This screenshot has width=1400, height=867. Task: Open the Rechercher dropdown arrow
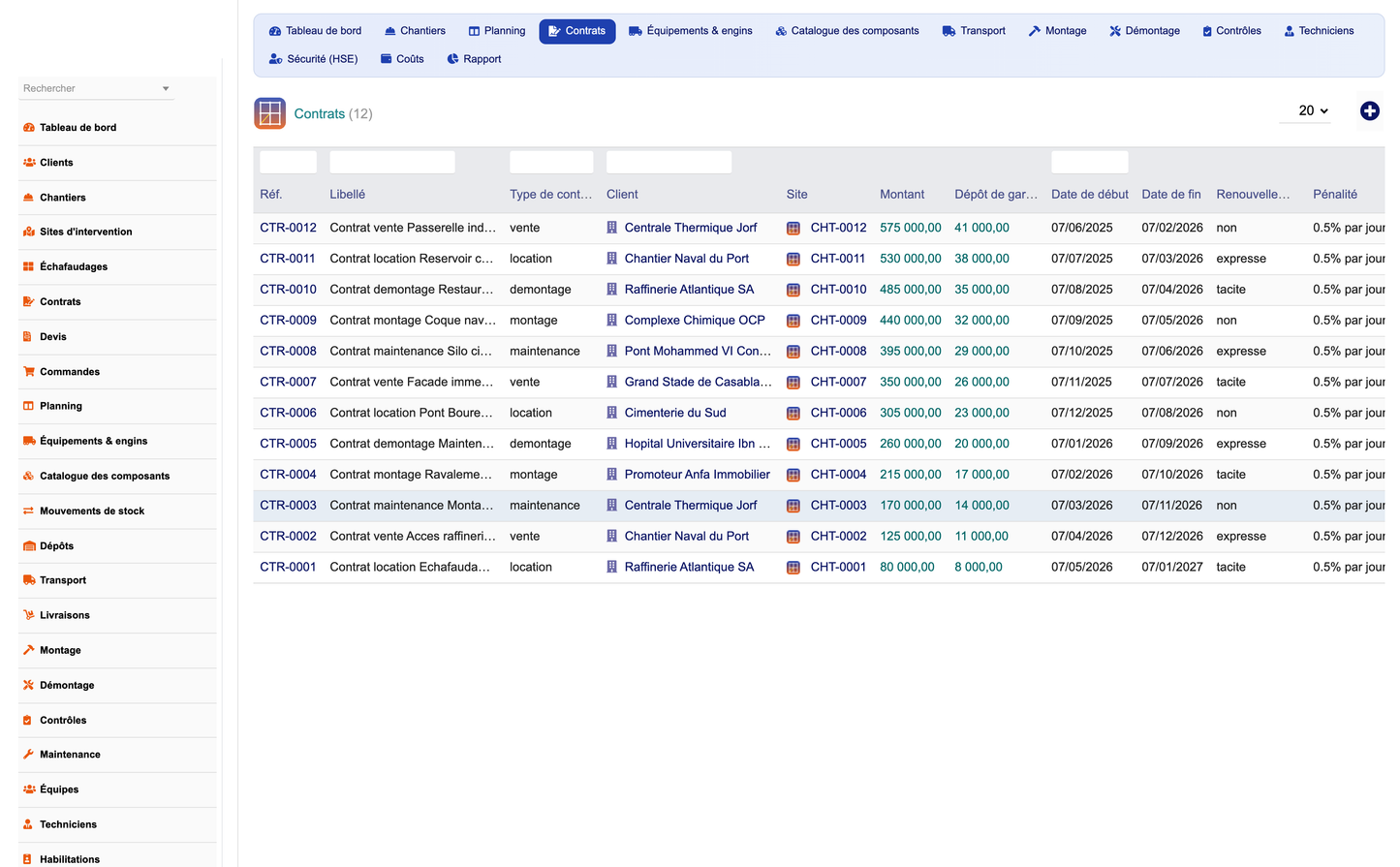(166, 89)
